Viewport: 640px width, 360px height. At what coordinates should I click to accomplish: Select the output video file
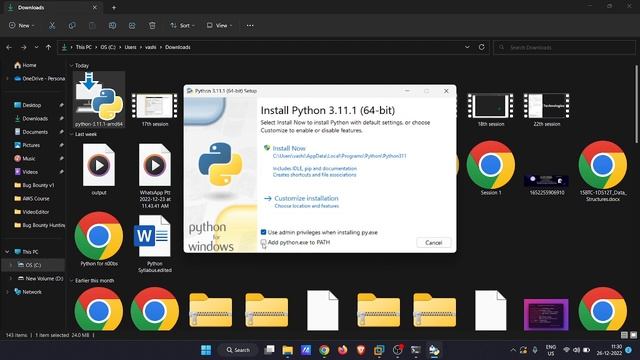99,169
